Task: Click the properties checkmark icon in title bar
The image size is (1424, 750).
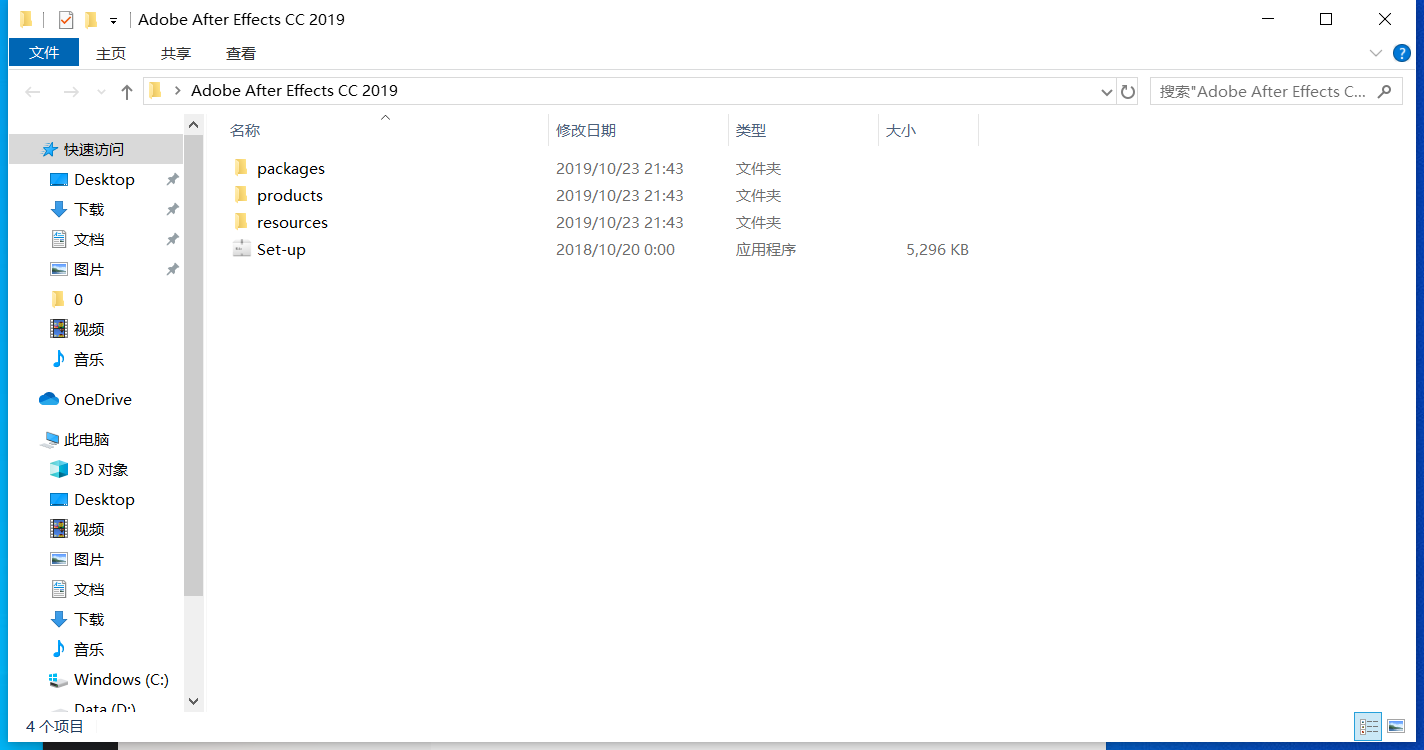Action: coord(66,20)
